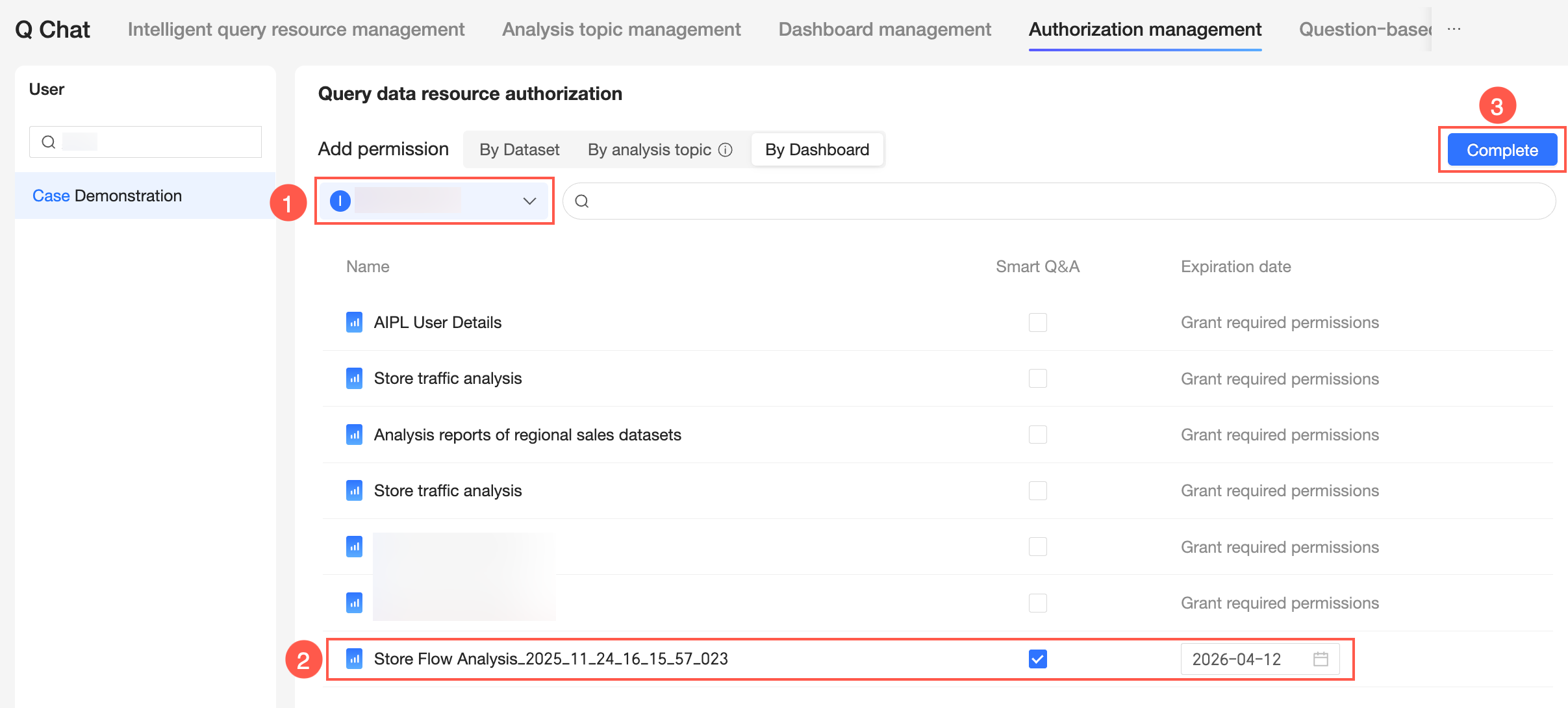Click the regional sales datasets dashboard icon
The width and height of the screenshot is (1568, 708).
(354, 435)
